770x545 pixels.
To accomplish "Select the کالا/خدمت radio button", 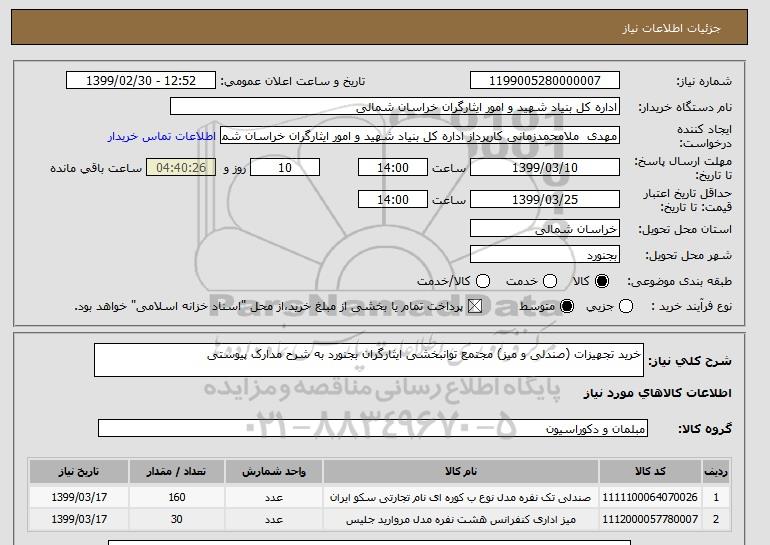I will [x=483, y=281].
